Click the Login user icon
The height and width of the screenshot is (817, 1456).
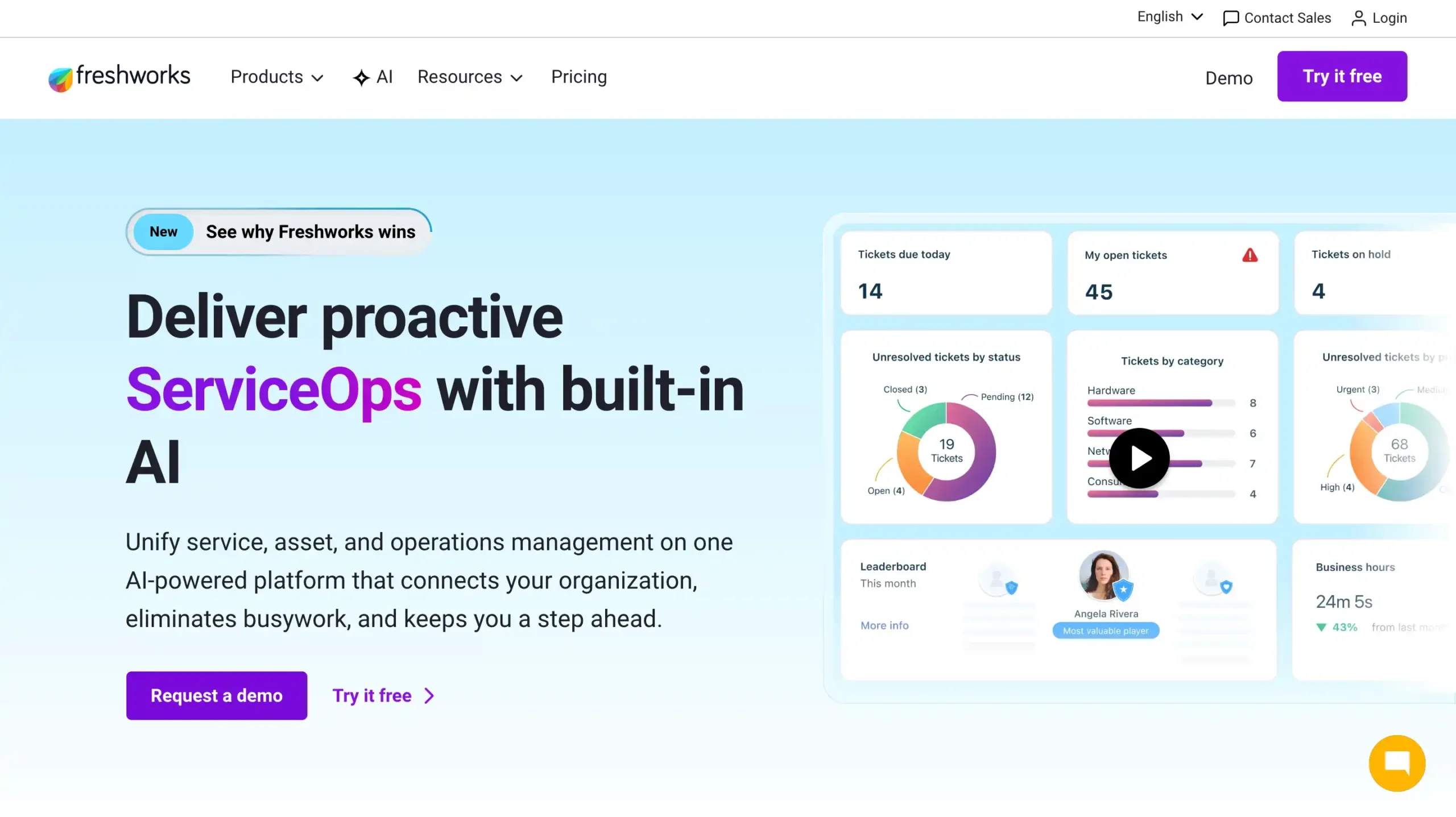[x=1359, y=18]
